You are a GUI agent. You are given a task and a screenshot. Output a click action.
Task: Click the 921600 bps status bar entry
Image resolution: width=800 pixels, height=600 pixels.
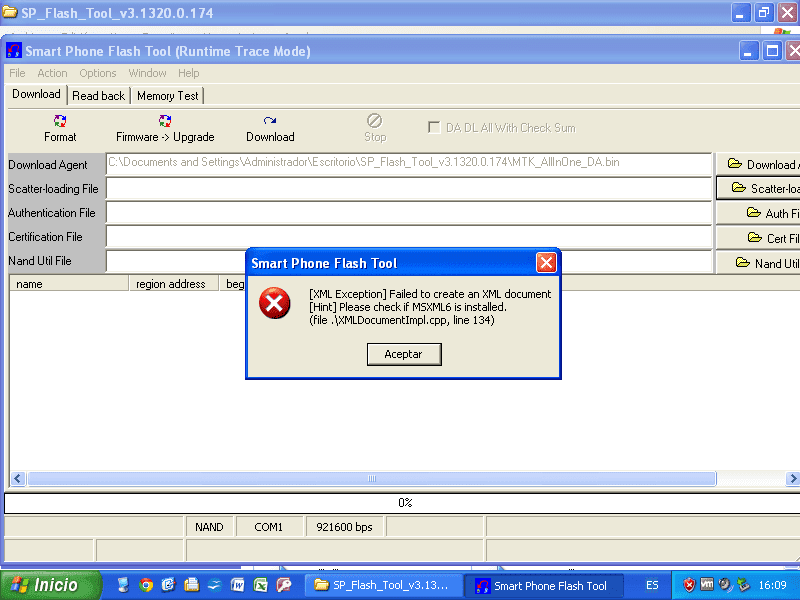point(344,527)
